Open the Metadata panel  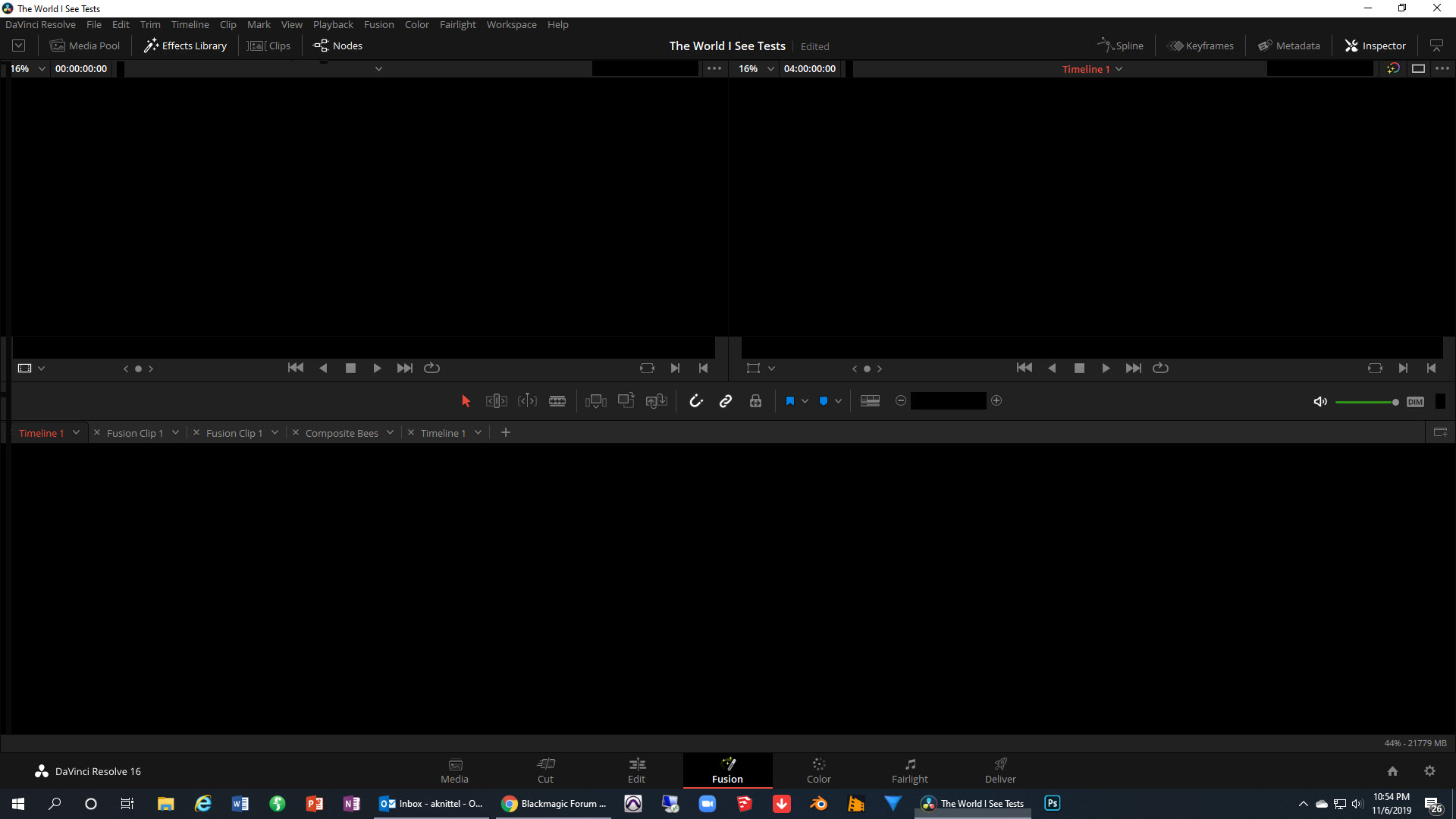[x=1289, y=45]
